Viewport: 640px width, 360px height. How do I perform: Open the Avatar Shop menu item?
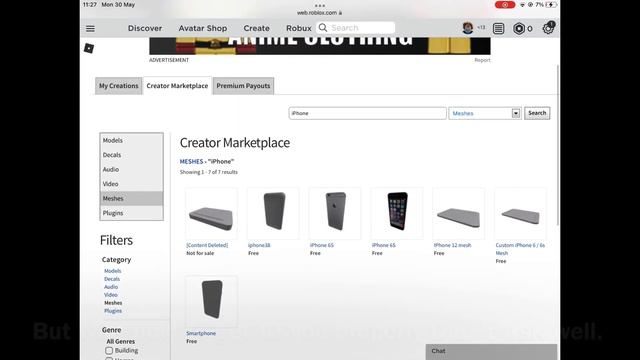[x=203, y=28]
